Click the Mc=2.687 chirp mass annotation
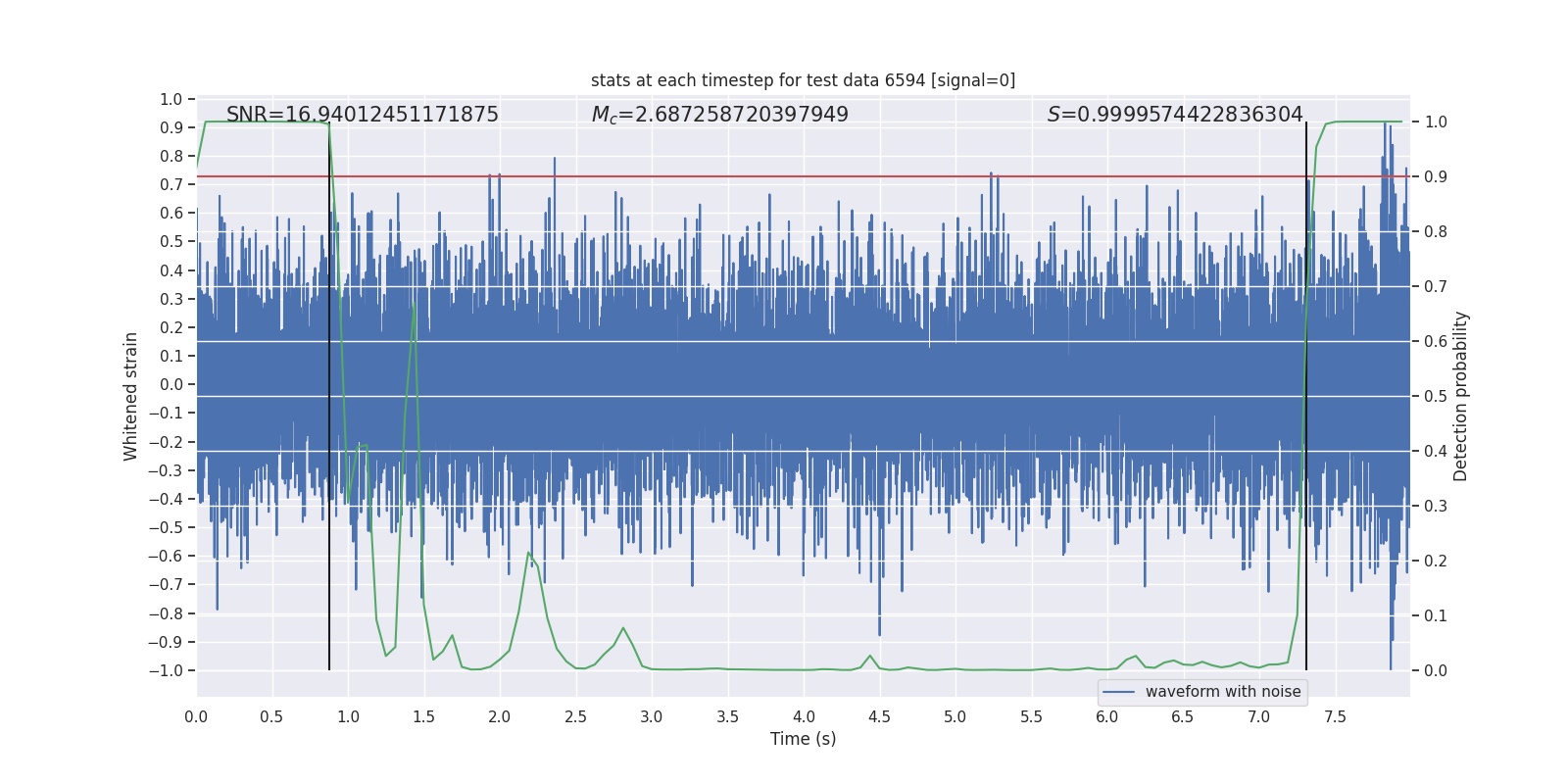1568x784 pixels. coord(720,115)
